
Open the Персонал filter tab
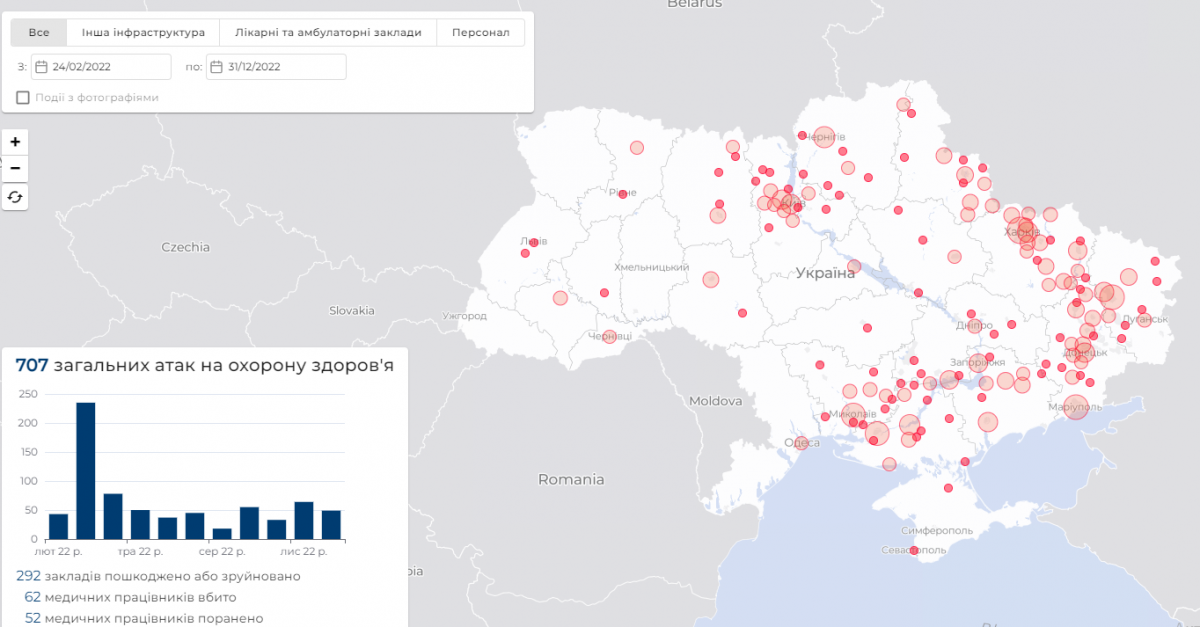click(481, 32)
